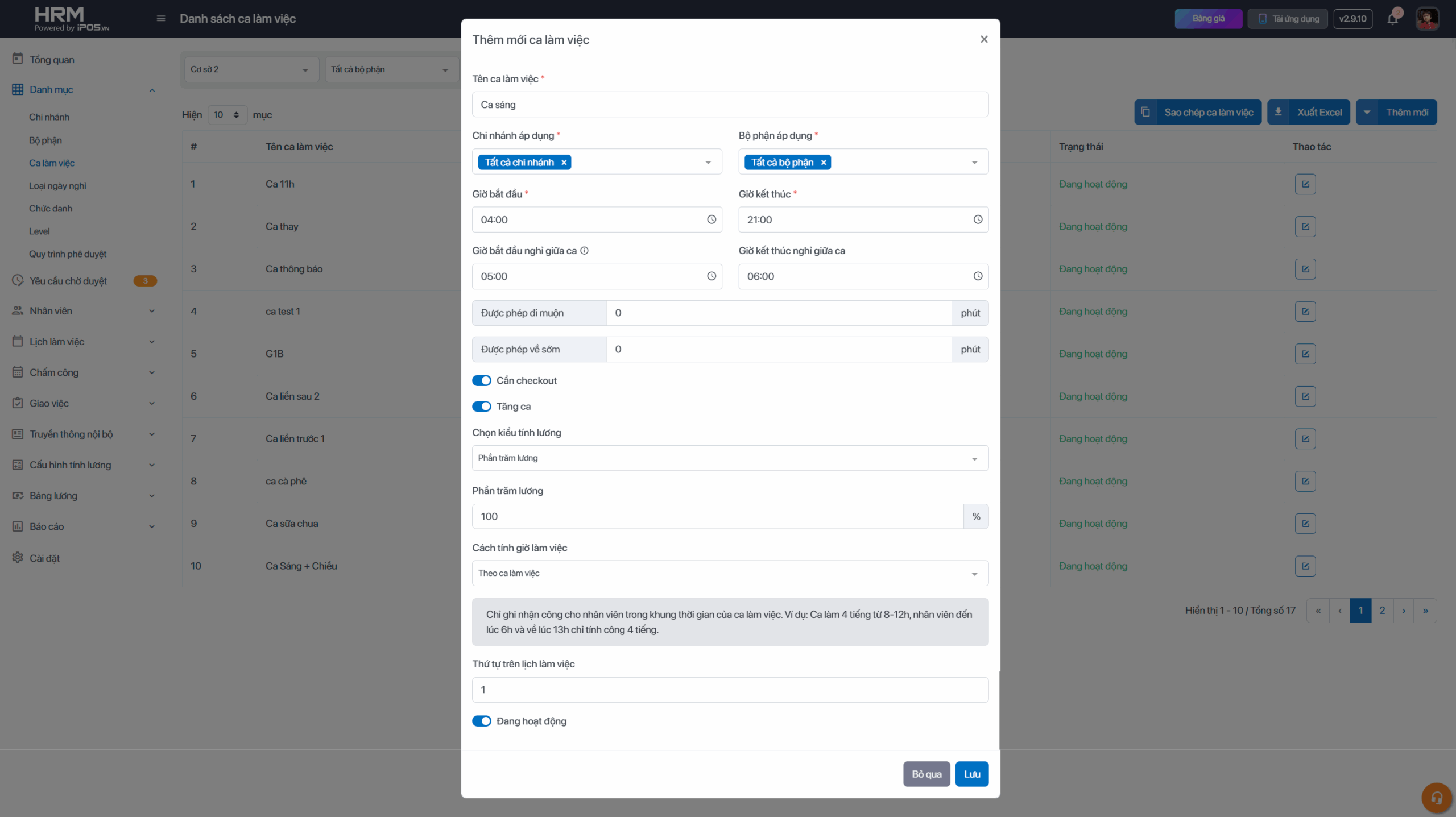Click the clock icon in Giờ kết thúc field
1456x817 pixels.
click(977, 219)
